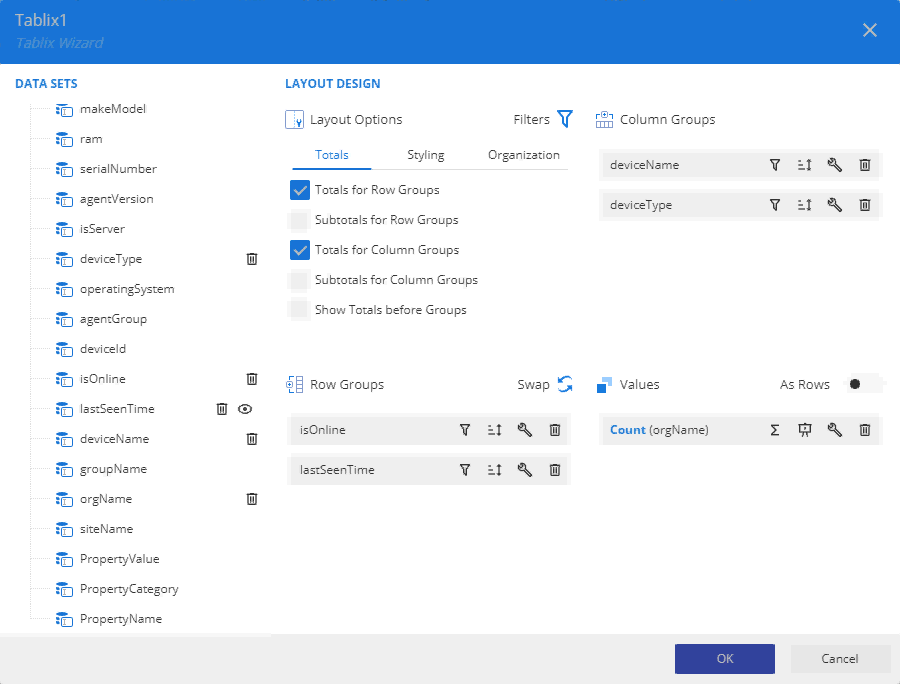The image size is (900, 684).
Task: Click the Cancel button
Action: (x=839, y=659)
